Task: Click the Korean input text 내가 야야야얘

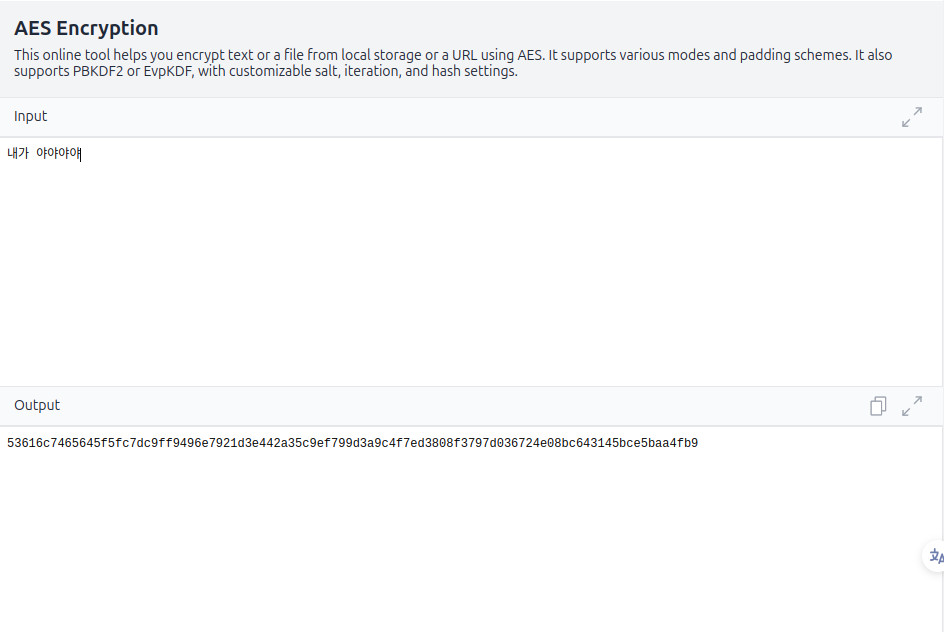Action: click(44, 153)
